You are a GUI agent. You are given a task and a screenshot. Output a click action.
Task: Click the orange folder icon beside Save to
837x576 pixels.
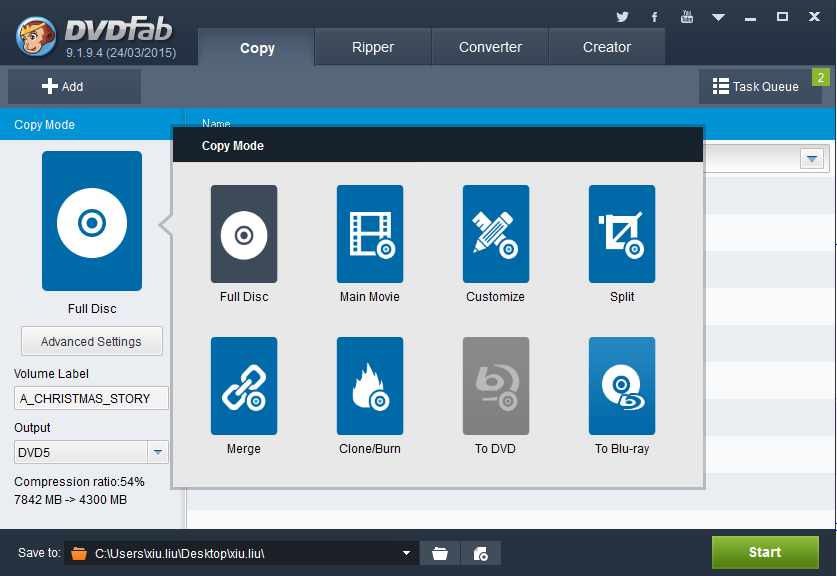coord(79,554)
